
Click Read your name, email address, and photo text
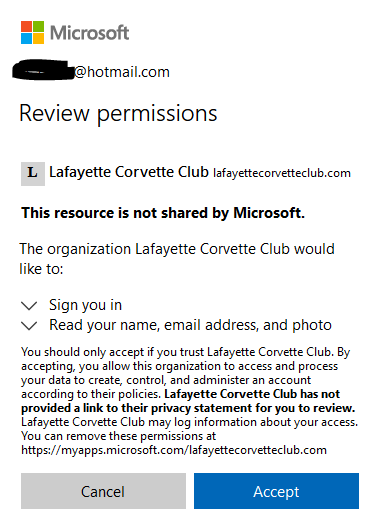point(190,325)
